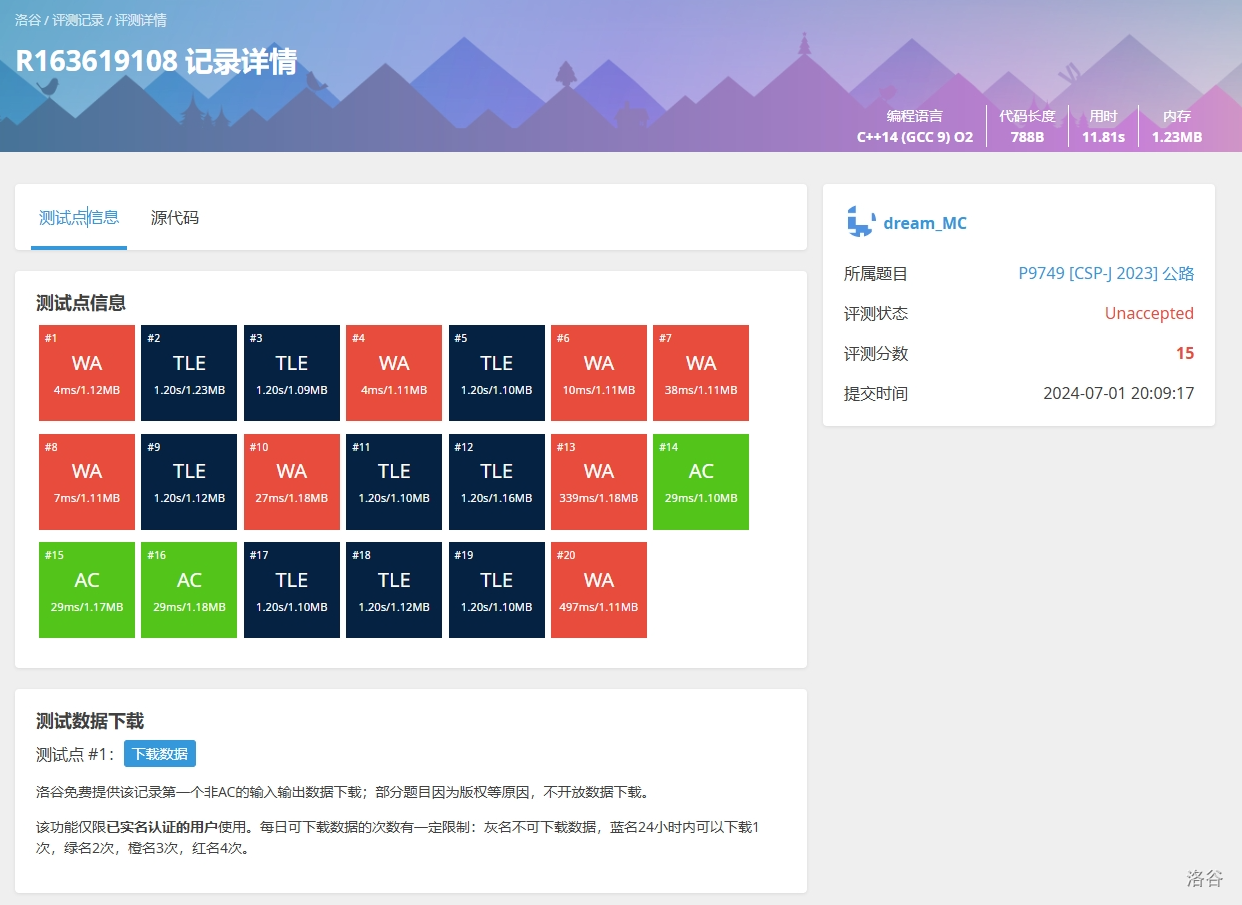
Task: Click test case #14 AC tile
Action: point(701,482)
